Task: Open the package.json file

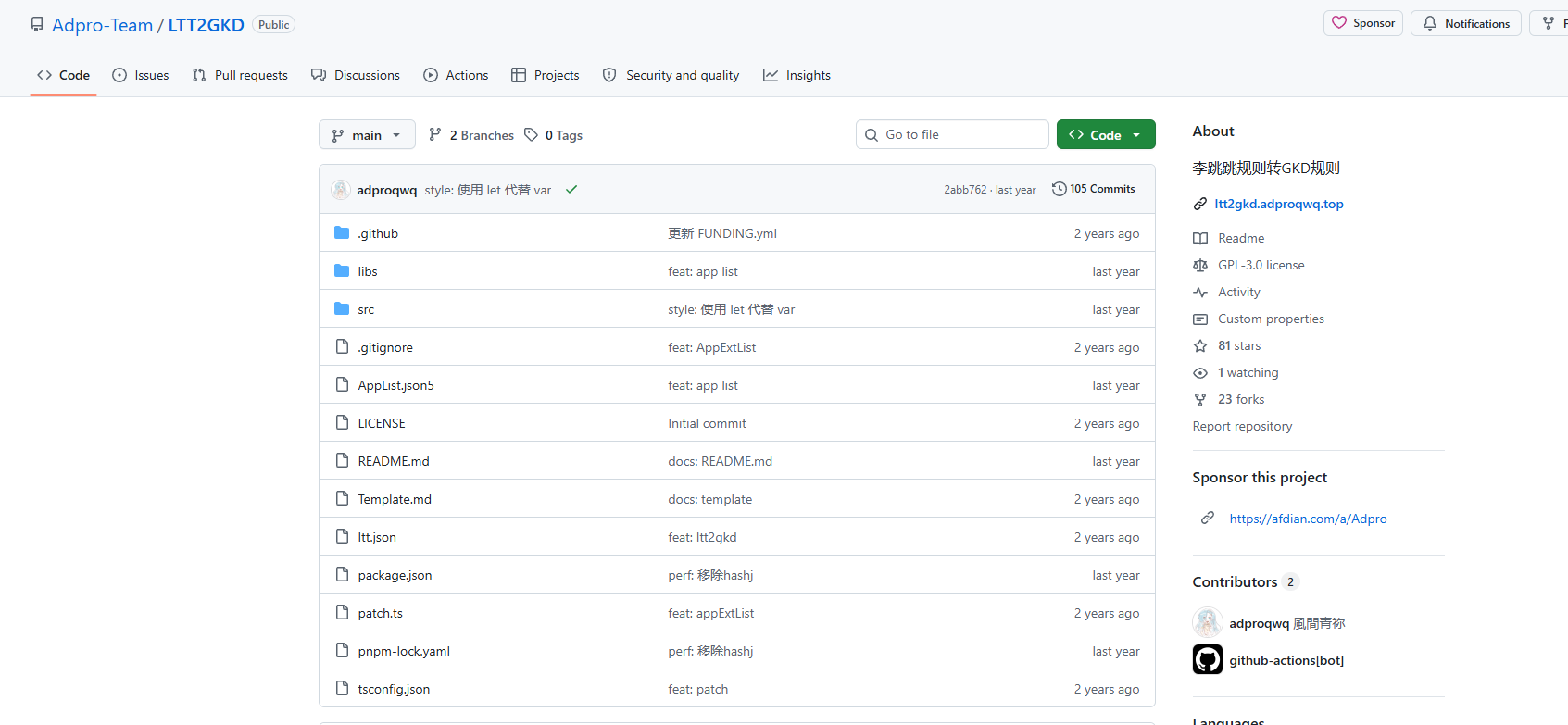Action: [395, 575]
